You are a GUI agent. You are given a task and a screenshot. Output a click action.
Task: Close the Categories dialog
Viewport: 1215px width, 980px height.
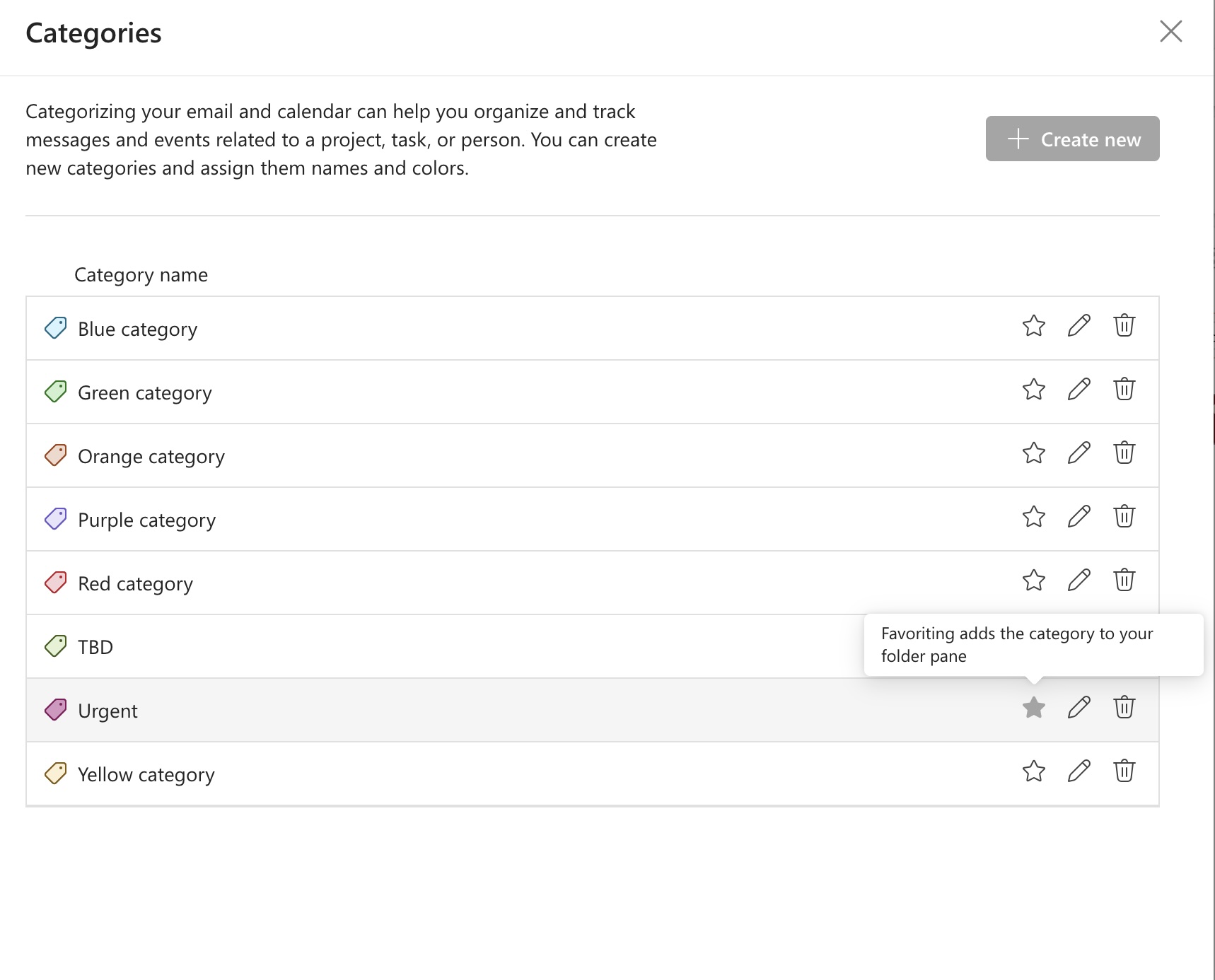click(x=1170, y=31)
